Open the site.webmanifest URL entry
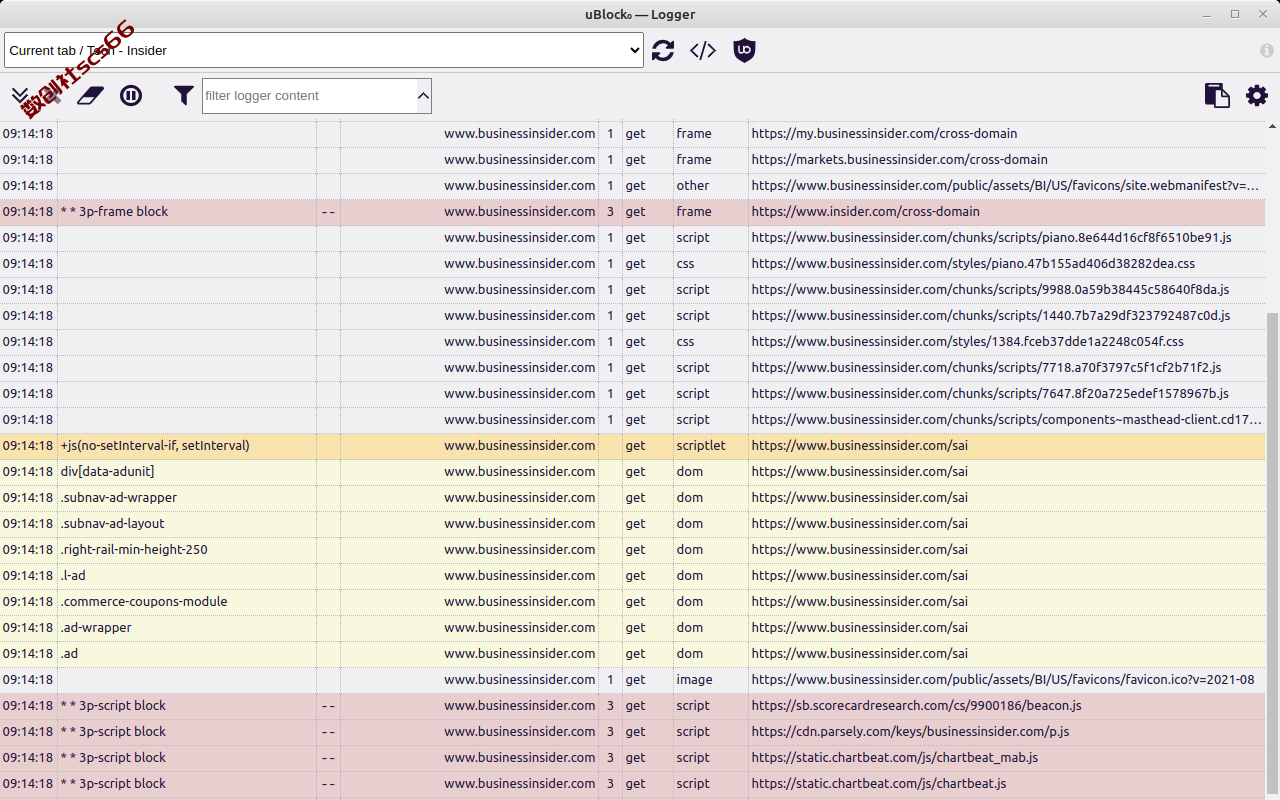 click(x=1006, y=186)
